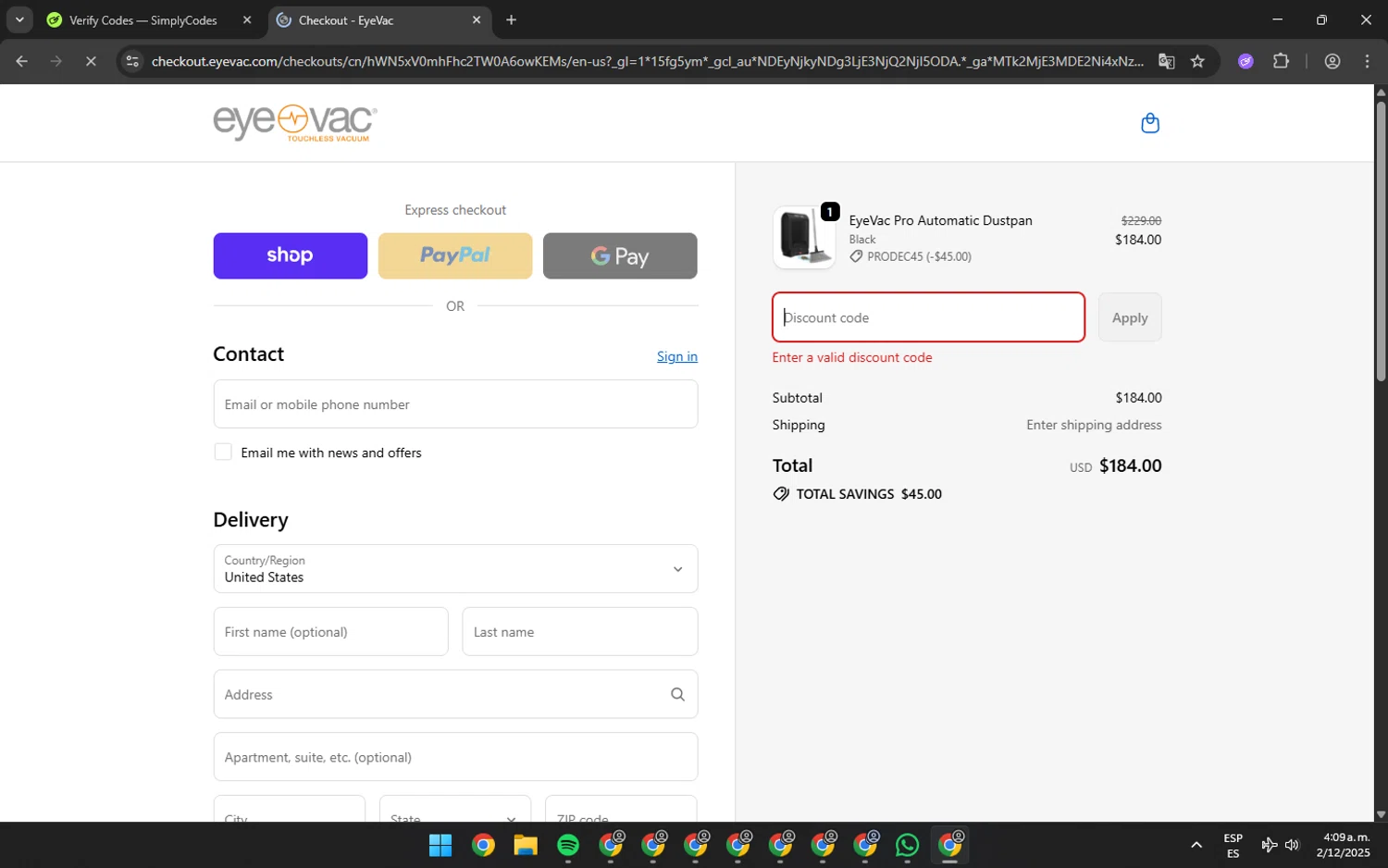The image size is (1388, 868).
Task: View site information for checkout.eyevac.com
Action: (x=132, y=61)
